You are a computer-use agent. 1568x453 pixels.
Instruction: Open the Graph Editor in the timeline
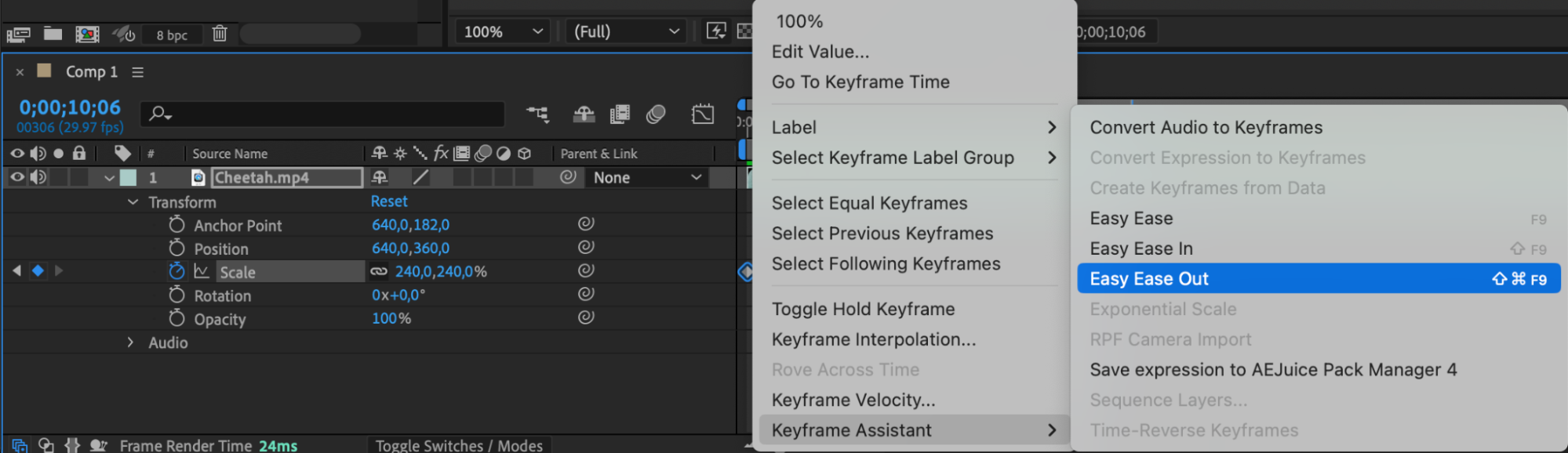click(703, 114)
